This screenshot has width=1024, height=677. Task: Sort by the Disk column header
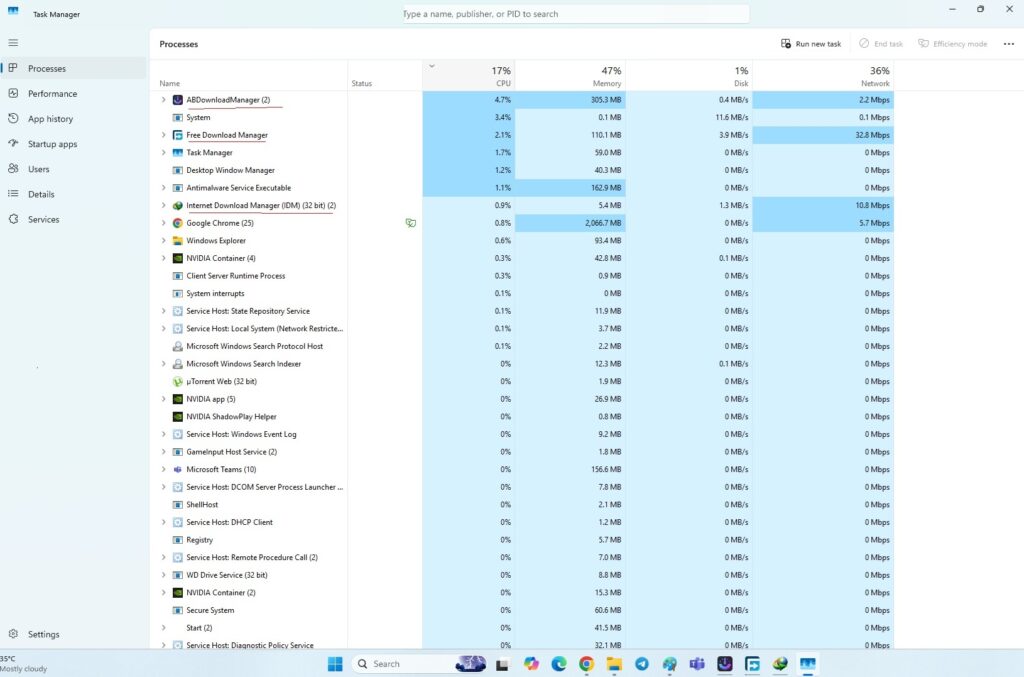tap(689, 75)
